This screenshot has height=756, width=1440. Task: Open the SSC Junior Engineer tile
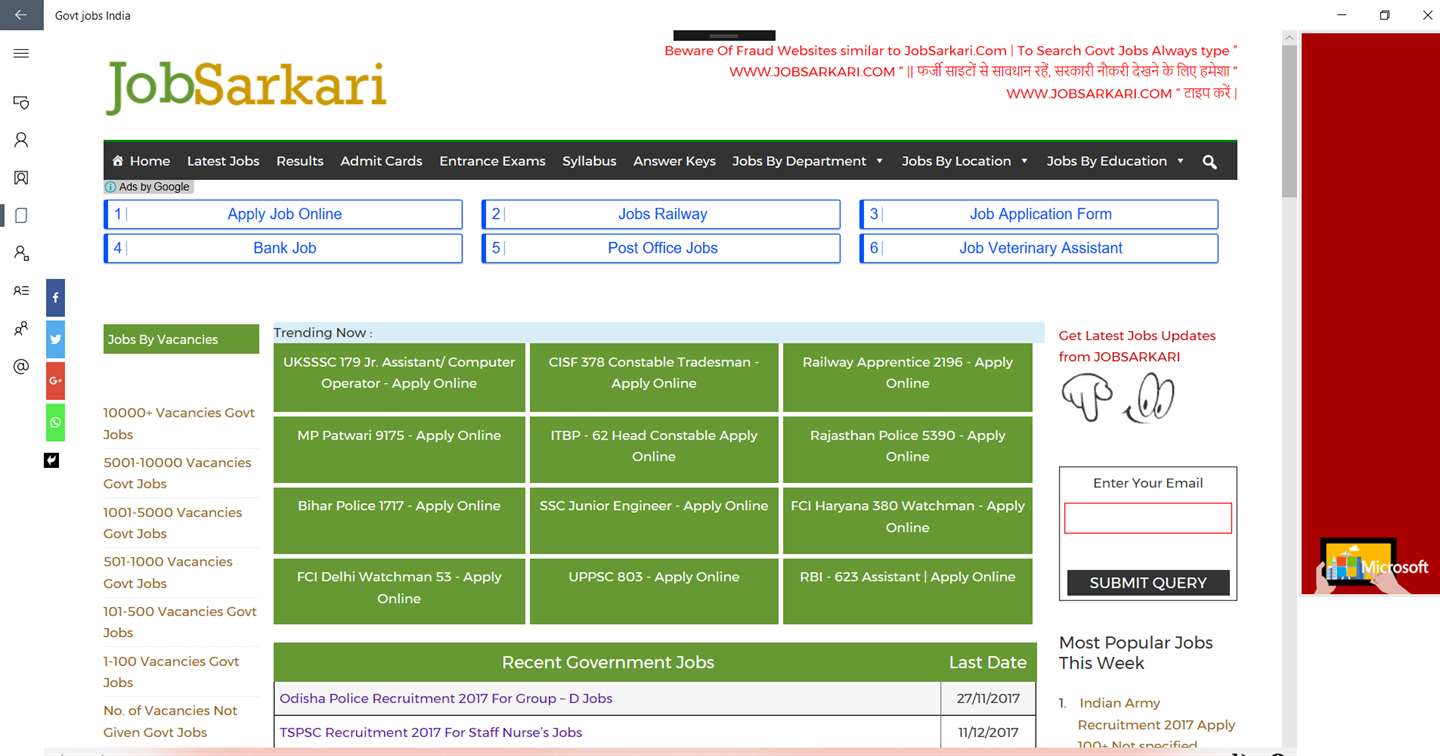click(x=654, y=520)
